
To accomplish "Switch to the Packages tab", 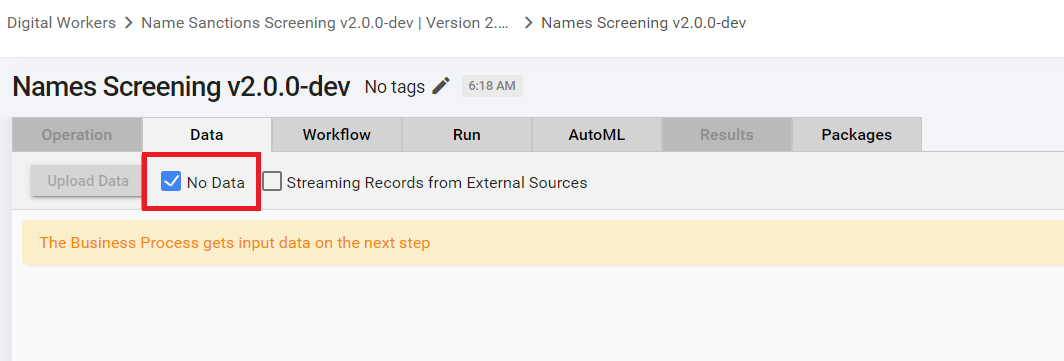I will pos(856,134).
